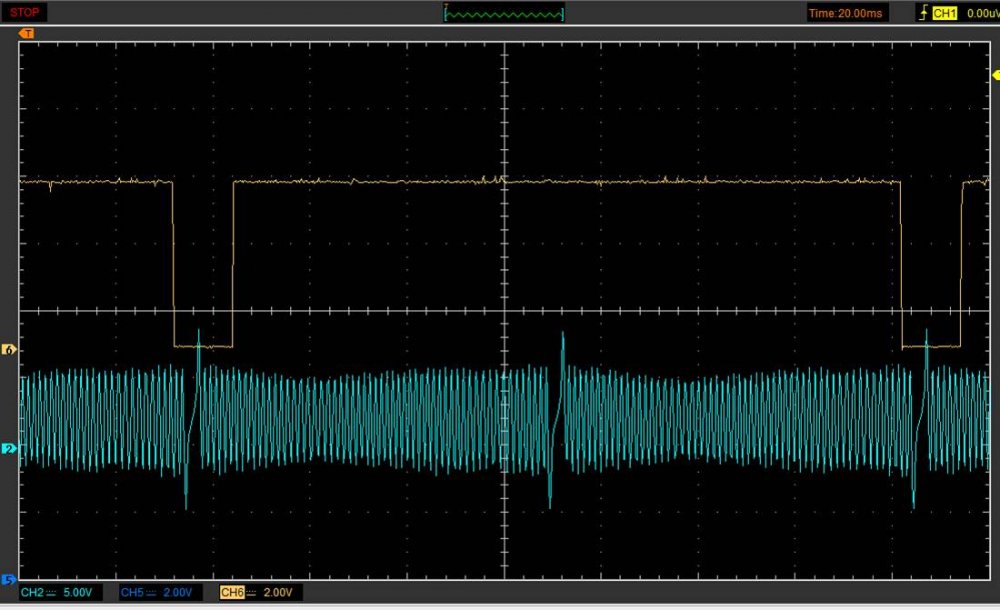Image resolution: width=1000 pixels, height=610 pixels.
Task: Click the CH6 coupling symbol
Action: (x=250, y=593)
